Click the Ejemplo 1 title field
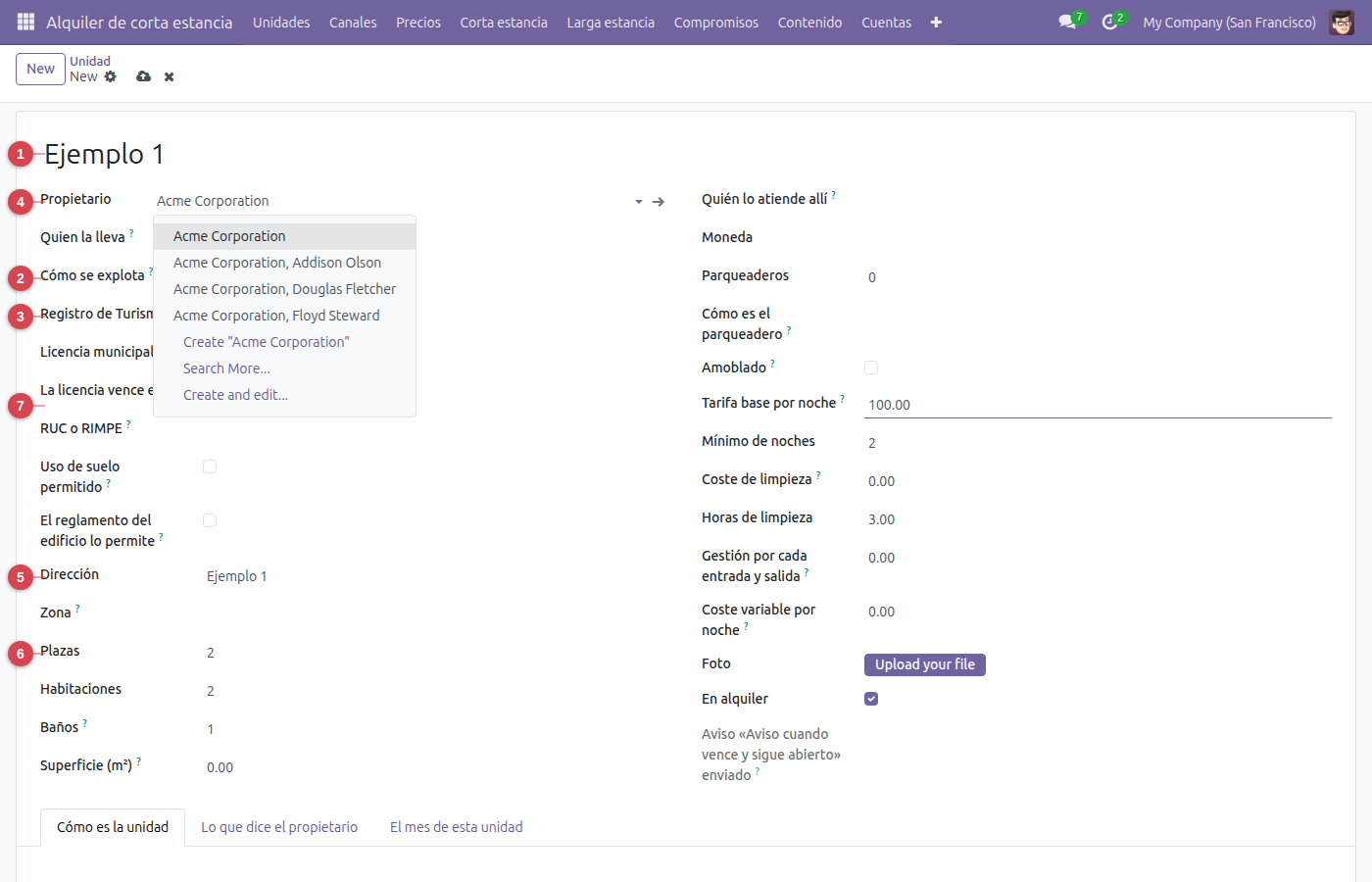The image size is (1372, 882). click(686, 154)
